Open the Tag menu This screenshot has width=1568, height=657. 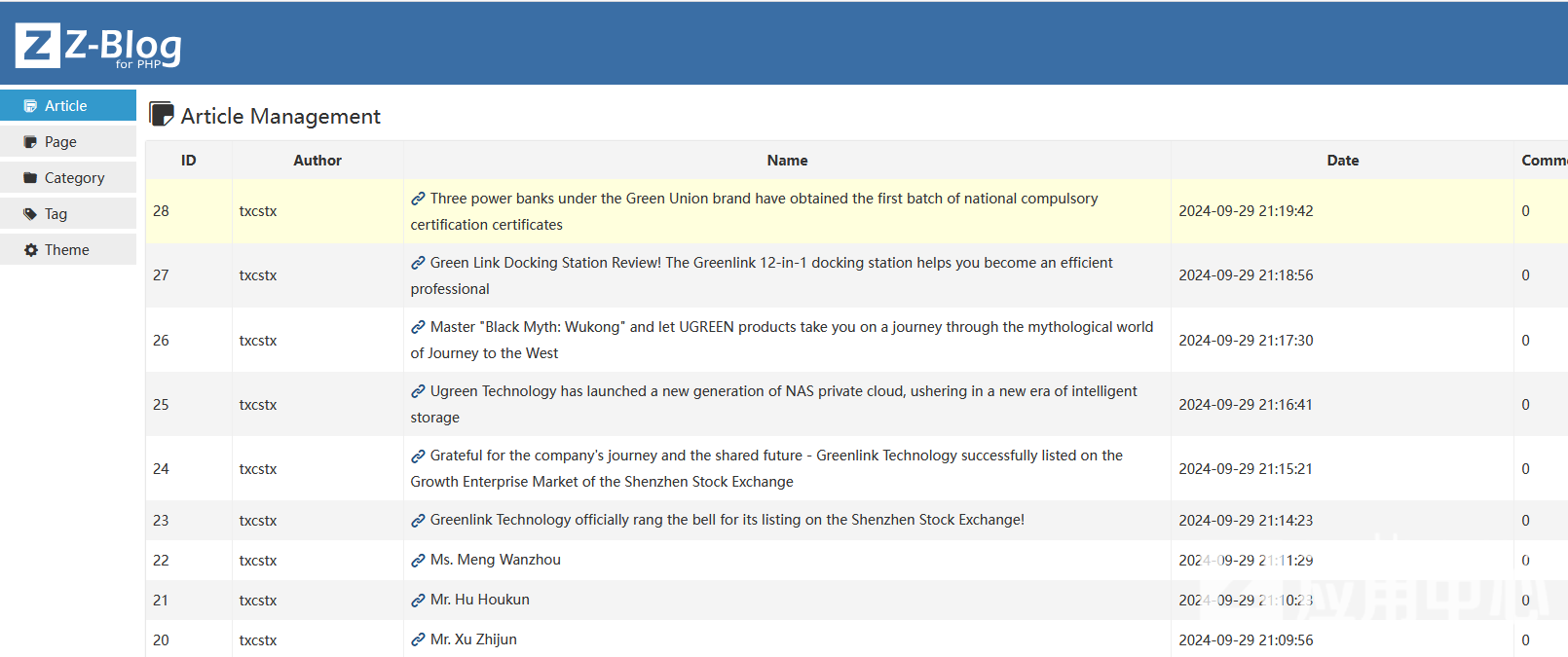[68, 213]
